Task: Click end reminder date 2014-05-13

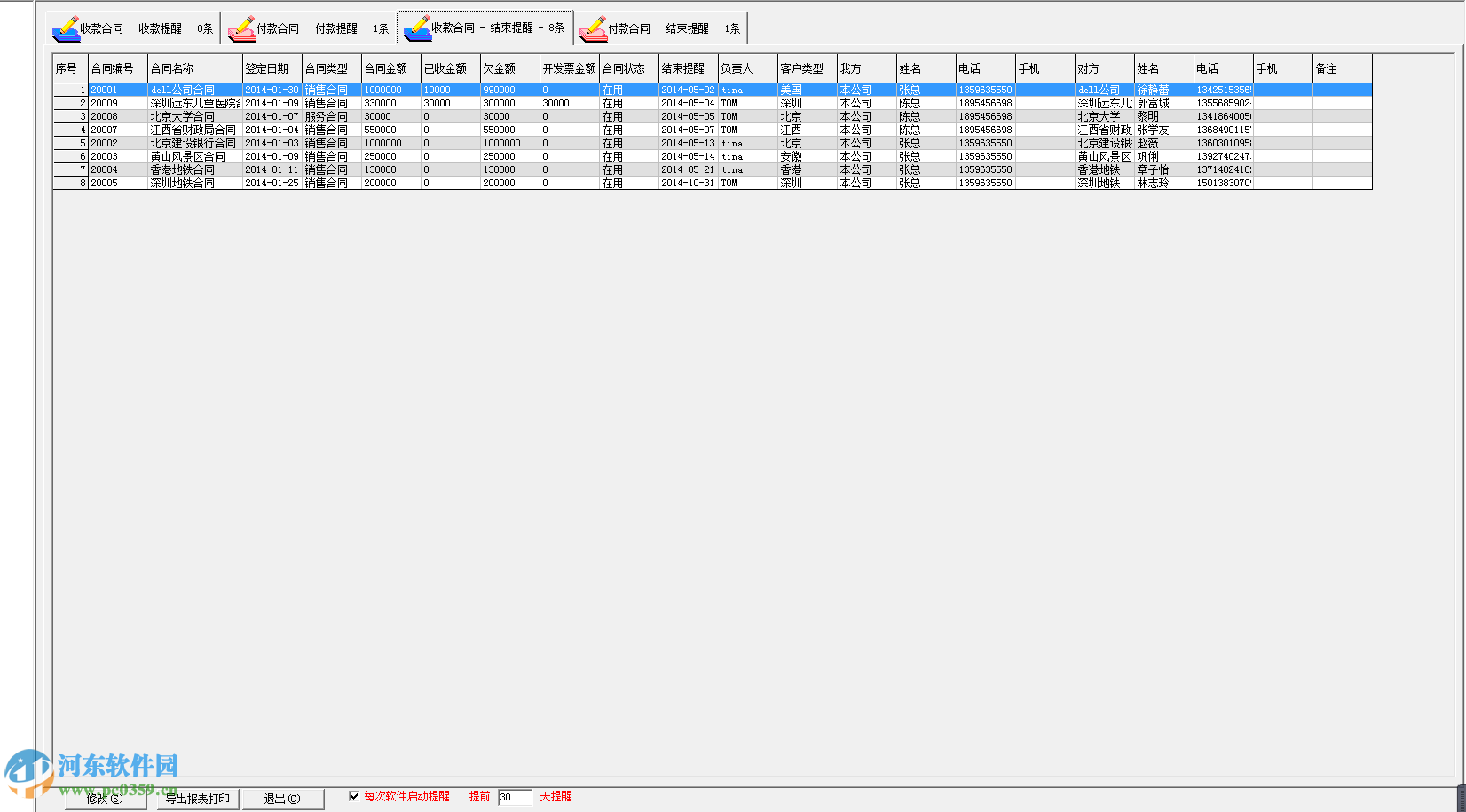Action: tap(689, 143)
